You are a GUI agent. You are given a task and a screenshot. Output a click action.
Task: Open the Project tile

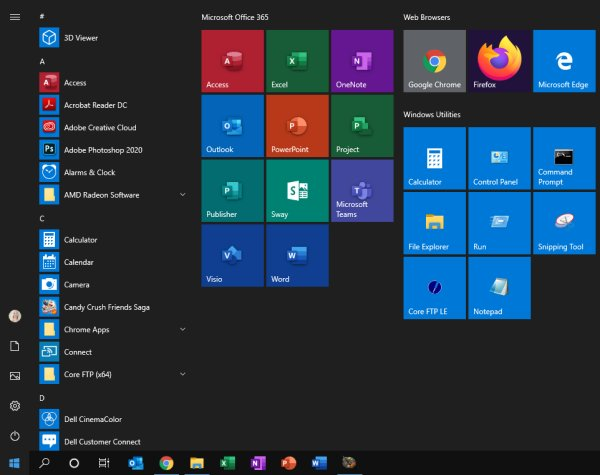[x=362, y=126]
